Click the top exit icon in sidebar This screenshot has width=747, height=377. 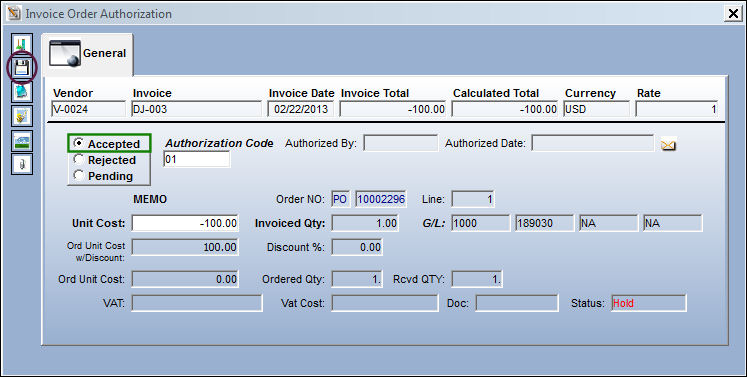[22, 44]
